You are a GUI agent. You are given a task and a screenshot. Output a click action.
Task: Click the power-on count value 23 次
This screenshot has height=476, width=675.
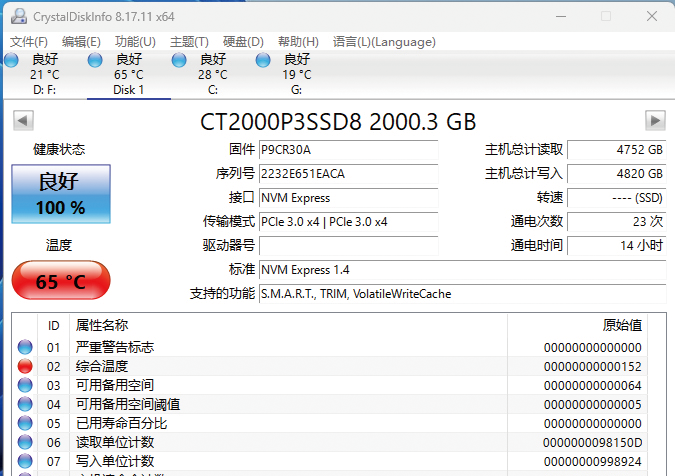pyautogui.click(x=616, y=222)
